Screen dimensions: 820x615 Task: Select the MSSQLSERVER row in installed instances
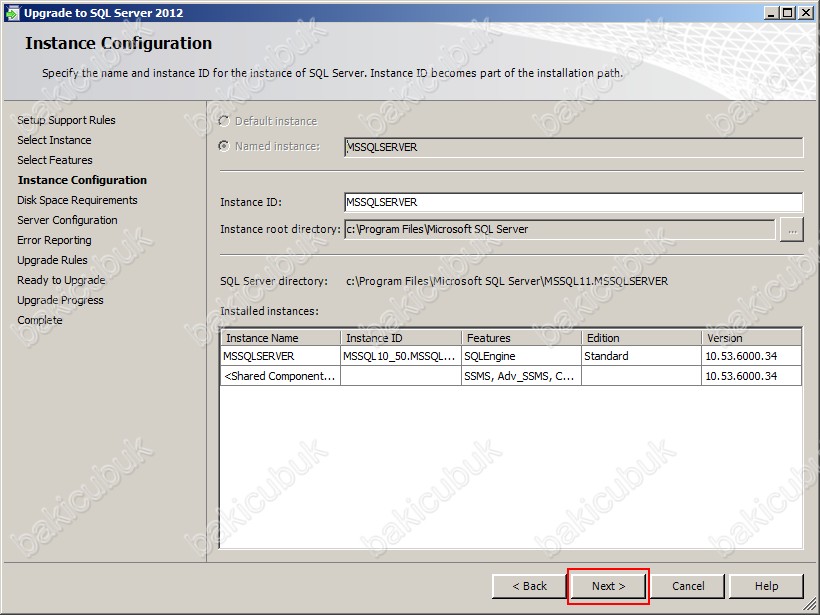(x=511, y=356)
